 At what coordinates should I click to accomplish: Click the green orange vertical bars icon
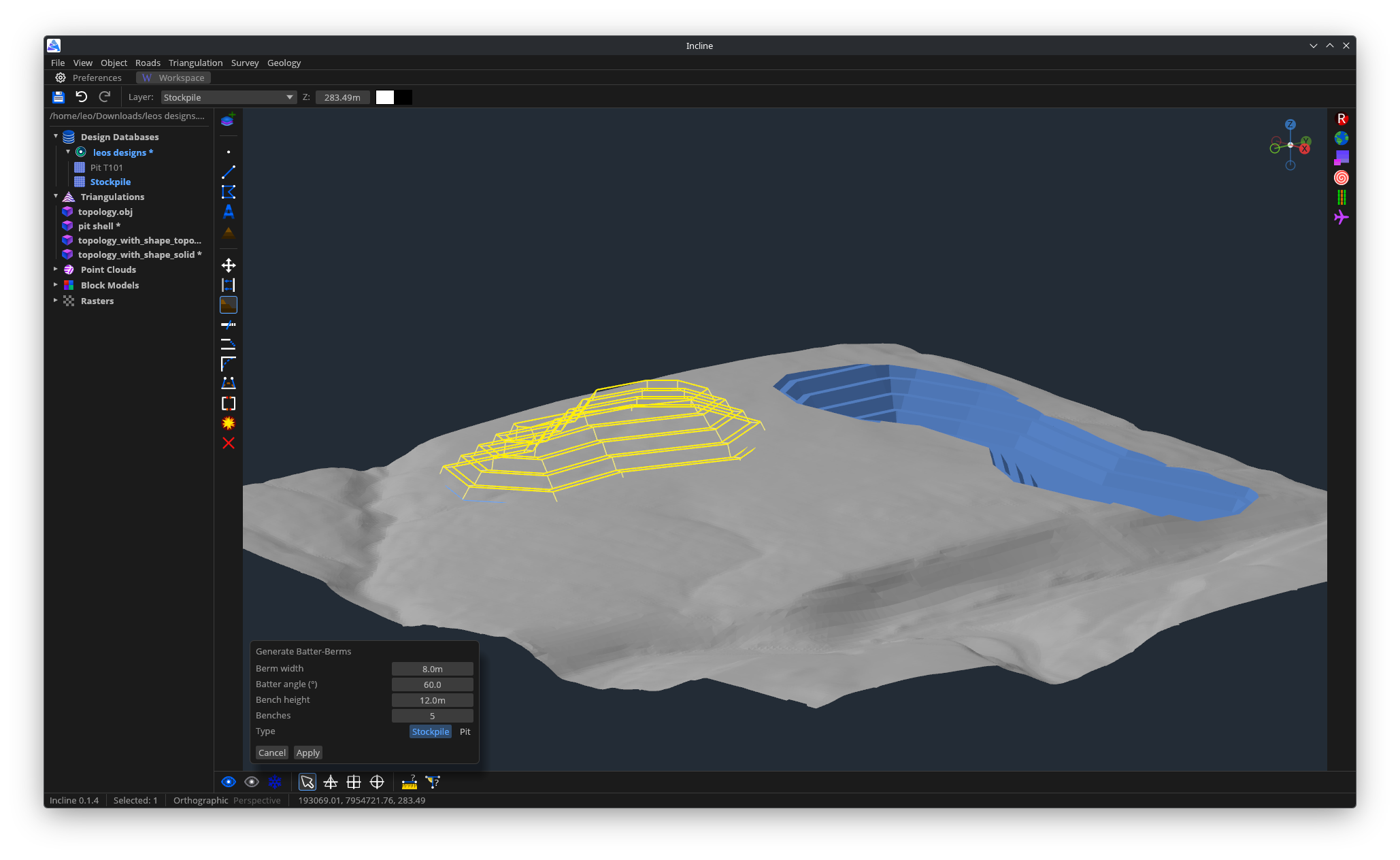pyautogui.click(x=1341, y=198)
